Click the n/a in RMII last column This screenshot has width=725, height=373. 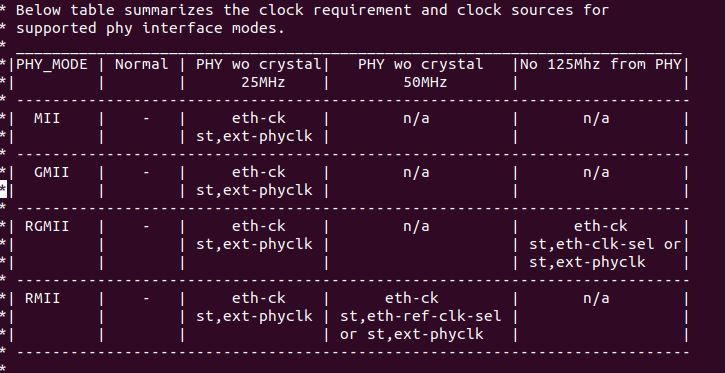[x=596, y=299]
